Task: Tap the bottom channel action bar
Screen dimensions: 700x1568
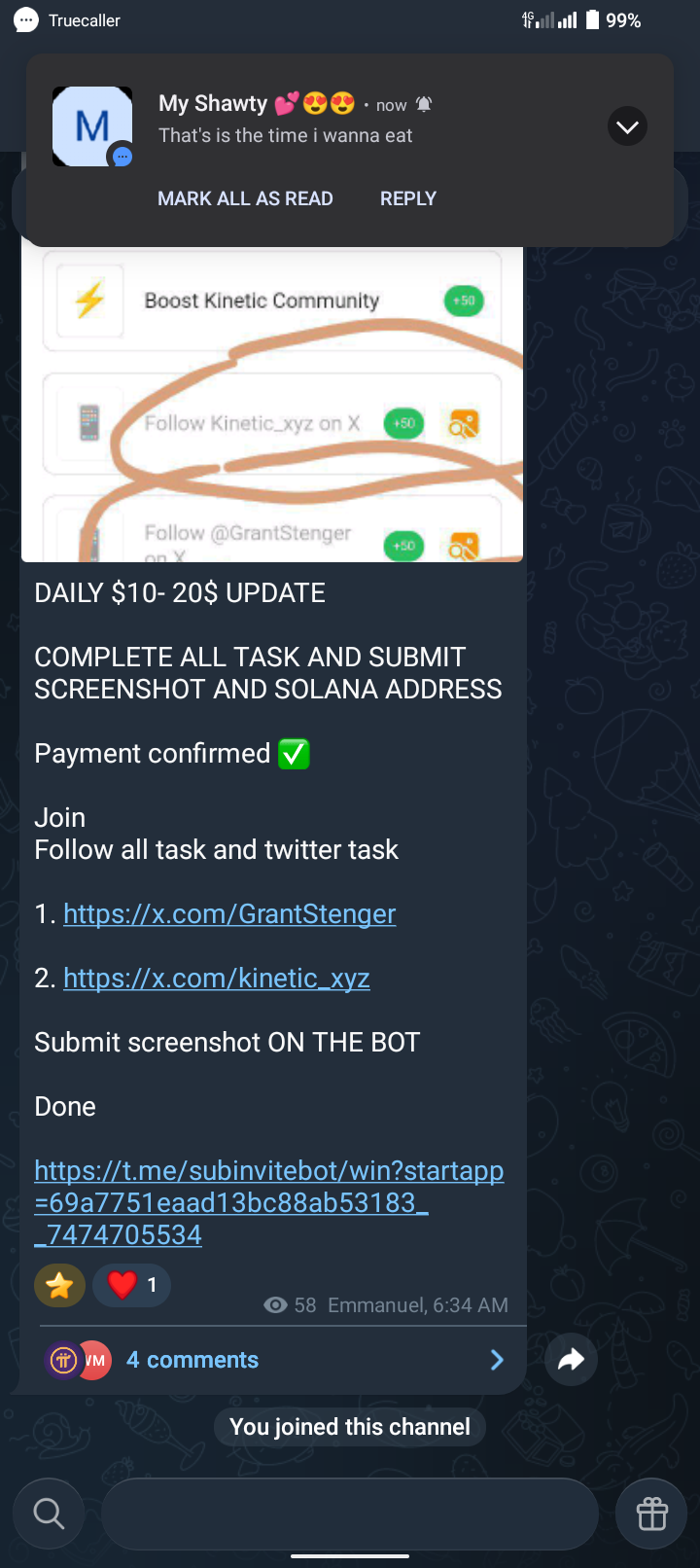Action: click(x=350, y=1514)
